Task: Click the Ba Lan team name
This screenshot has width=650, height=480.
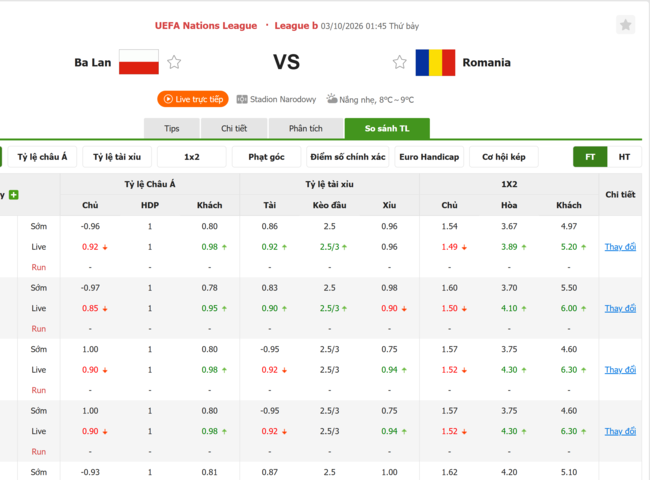Action: (x=93, y=63)
